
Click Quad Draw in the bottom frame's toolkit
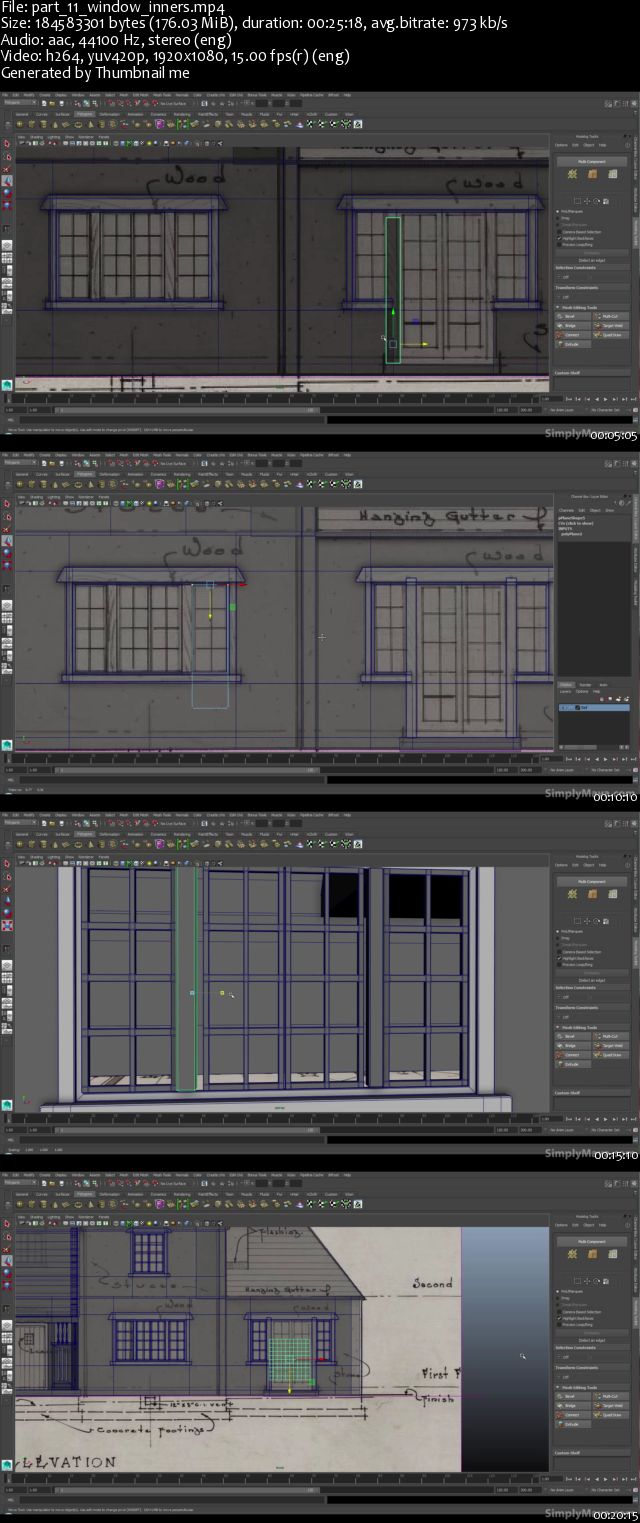coord(609,1415)
